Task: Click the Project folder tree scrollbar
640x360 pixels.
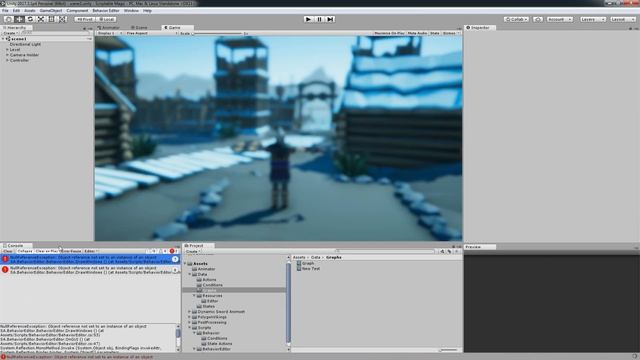Action: [x=289, y=302]
